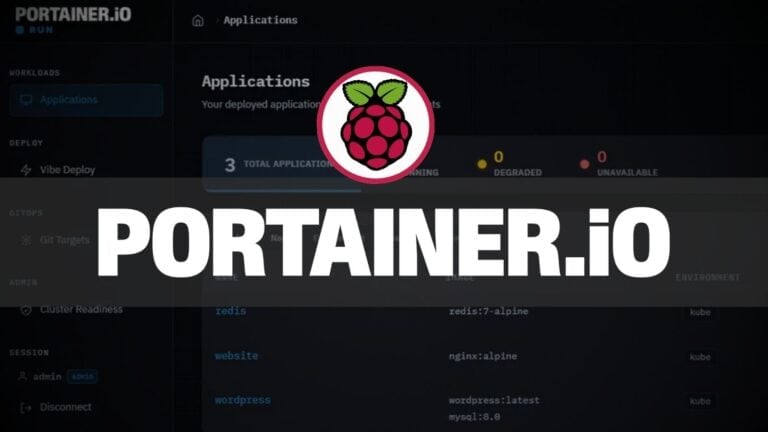
Task: Click the redis:7-alpine image cell
Action: (489, 312)
